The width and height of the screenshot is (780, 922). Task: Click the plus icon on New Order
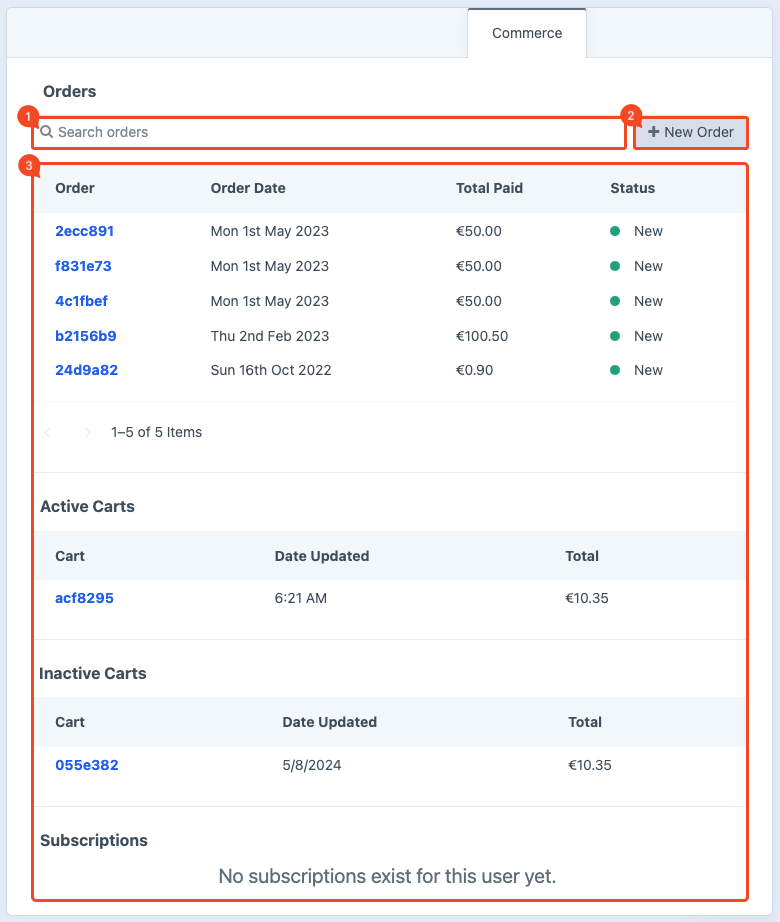pos(653,132)
